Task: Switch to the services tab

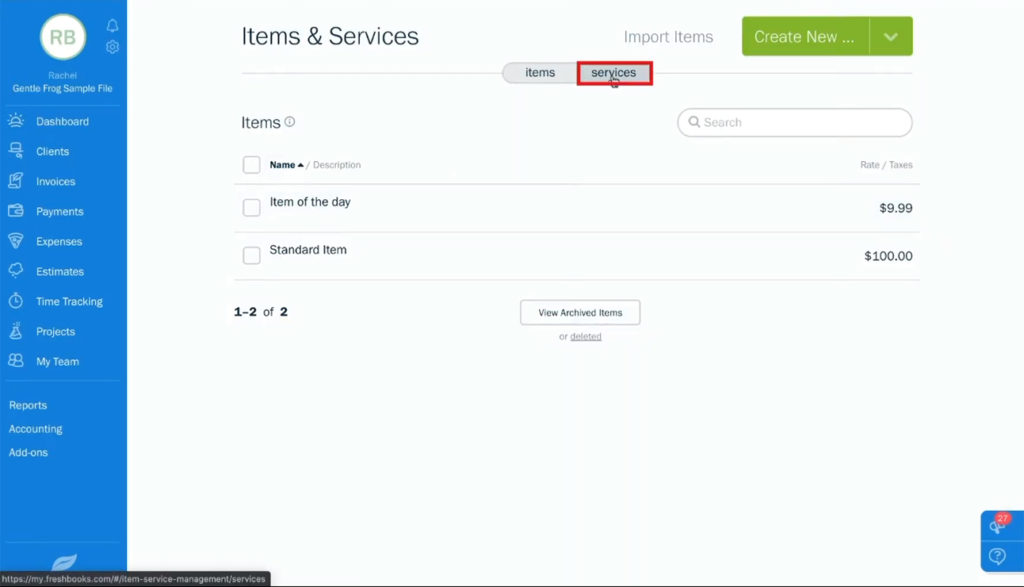Action: click(x=613, y=72)
